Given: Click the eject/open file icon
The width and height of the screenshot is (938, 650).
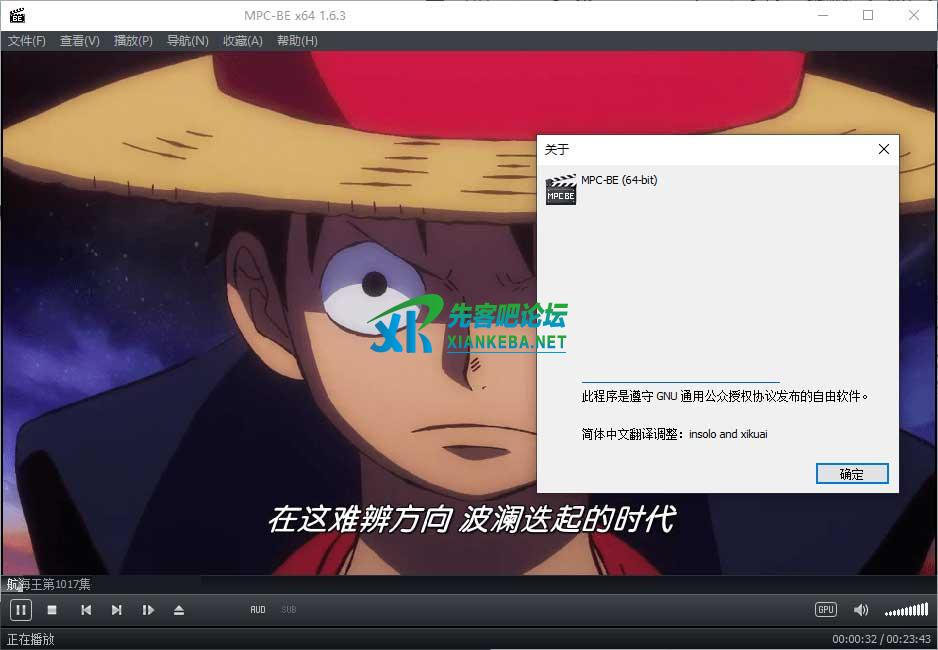Looking at the screenshot, I should coord(179,610).
